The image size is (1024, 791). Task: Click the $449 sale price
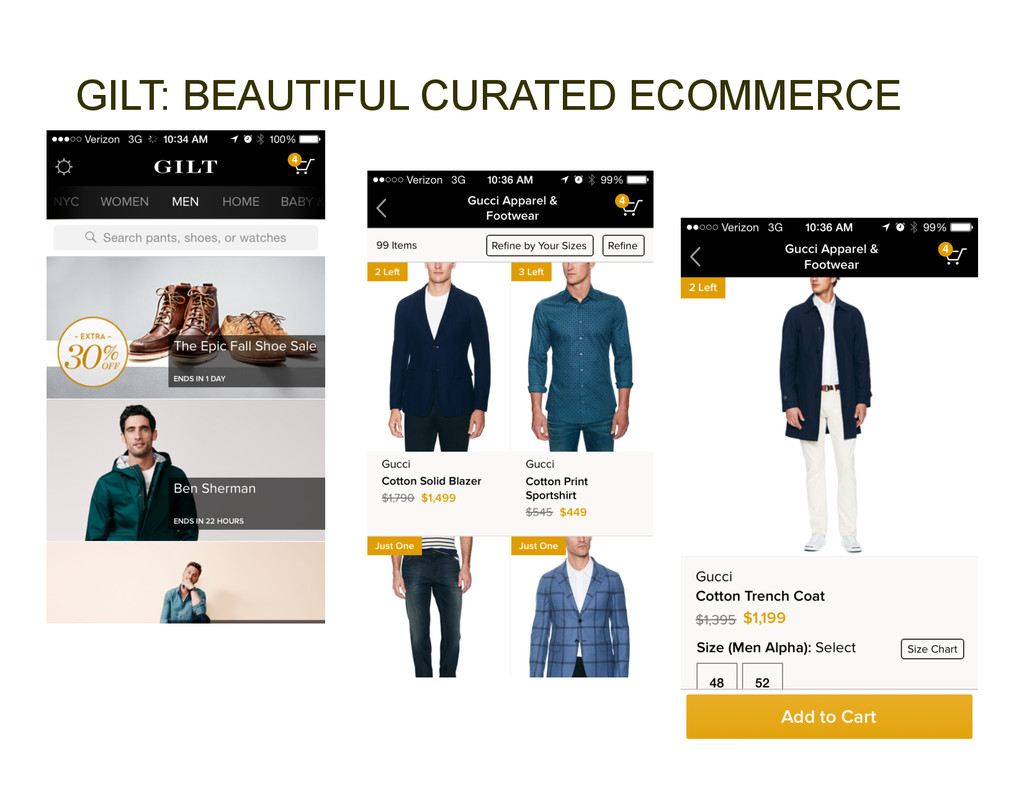(573, 512)
